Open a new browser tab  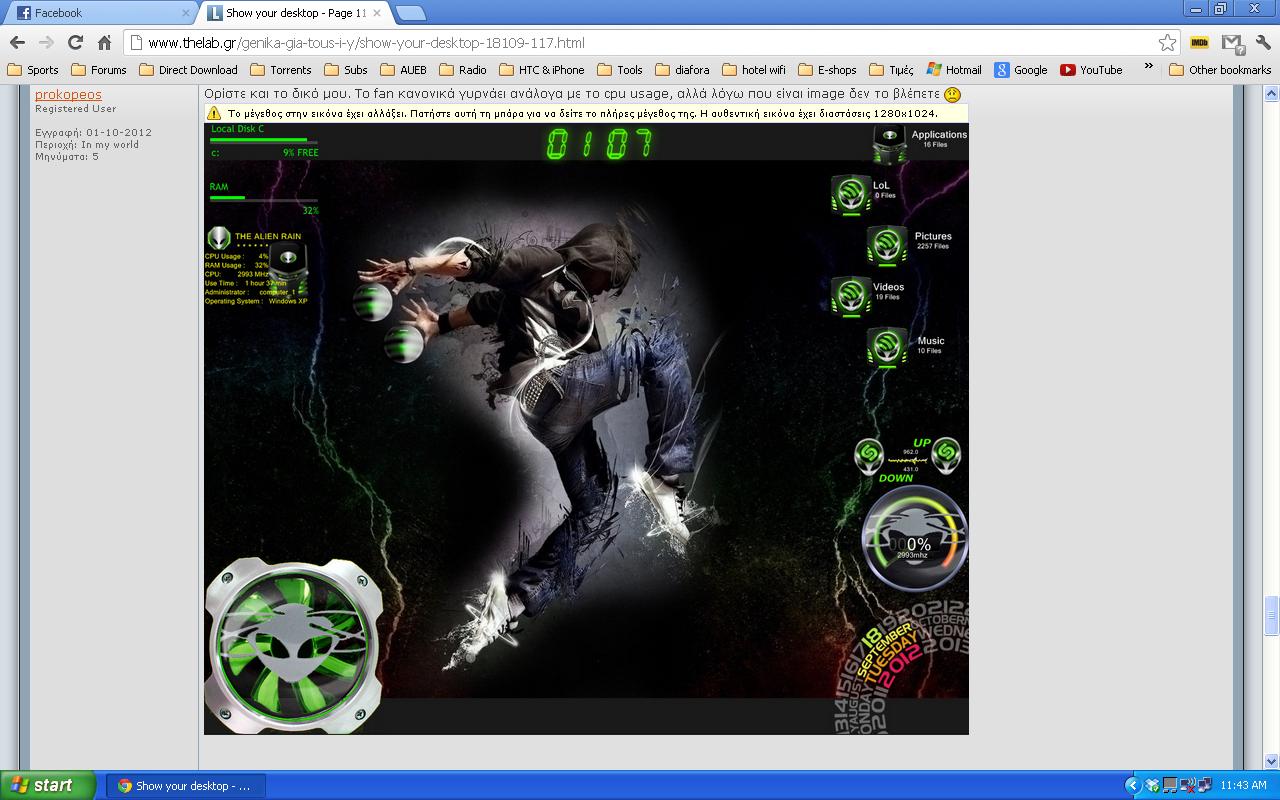410,13
